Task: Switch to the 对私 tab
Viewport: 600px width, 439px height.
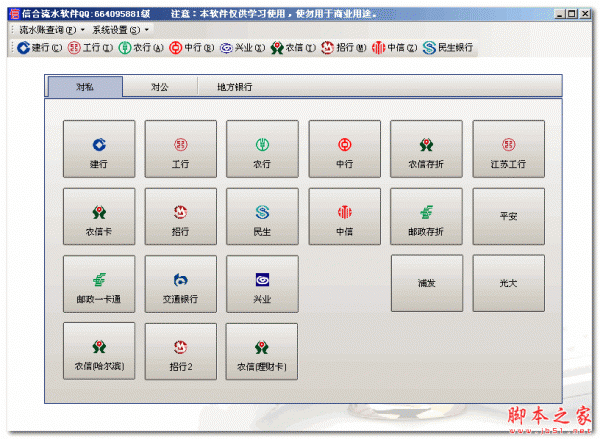Action: click(85, 87)
